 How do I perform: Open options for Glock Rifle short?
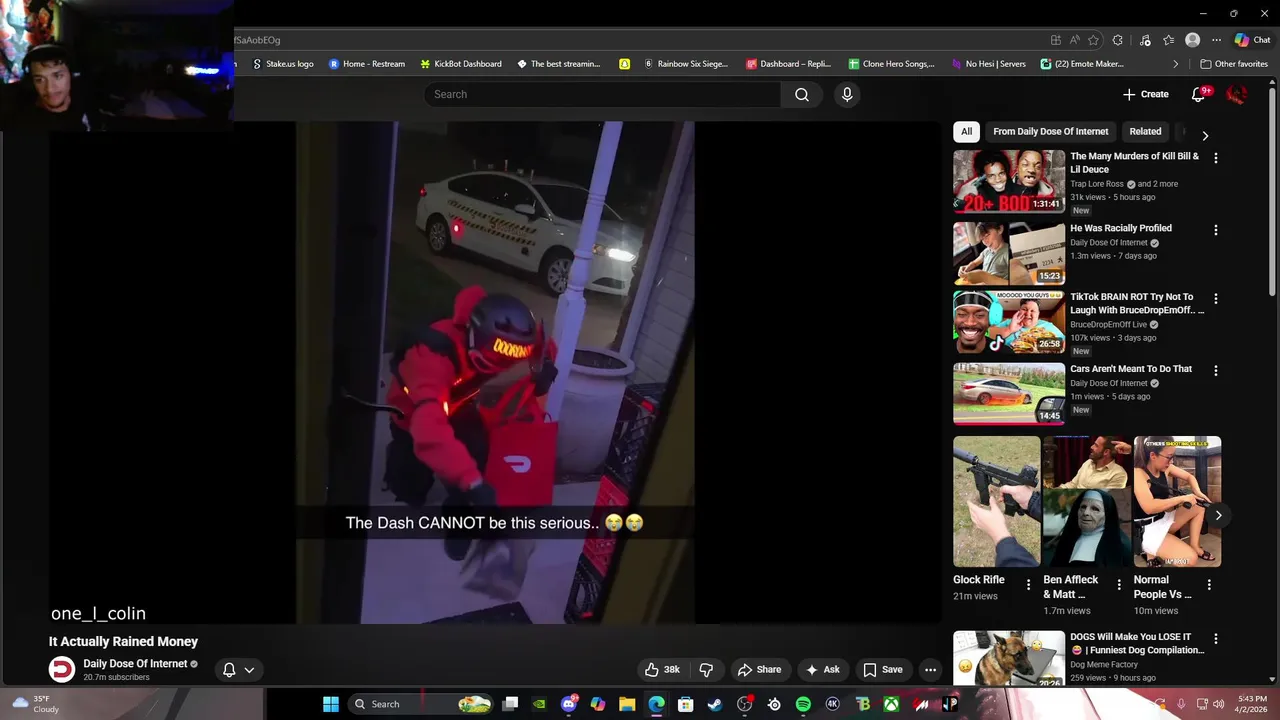(x=1028, y=585)
